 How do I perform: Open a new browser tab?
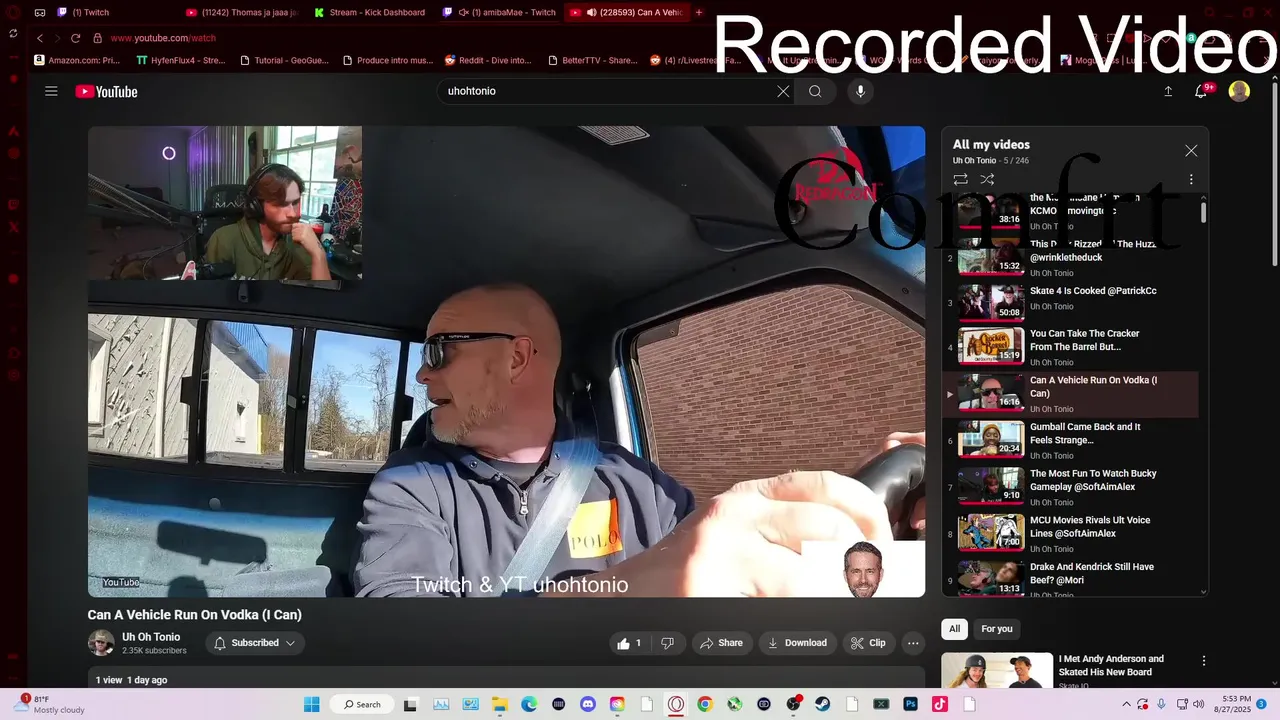pos(698,12)
